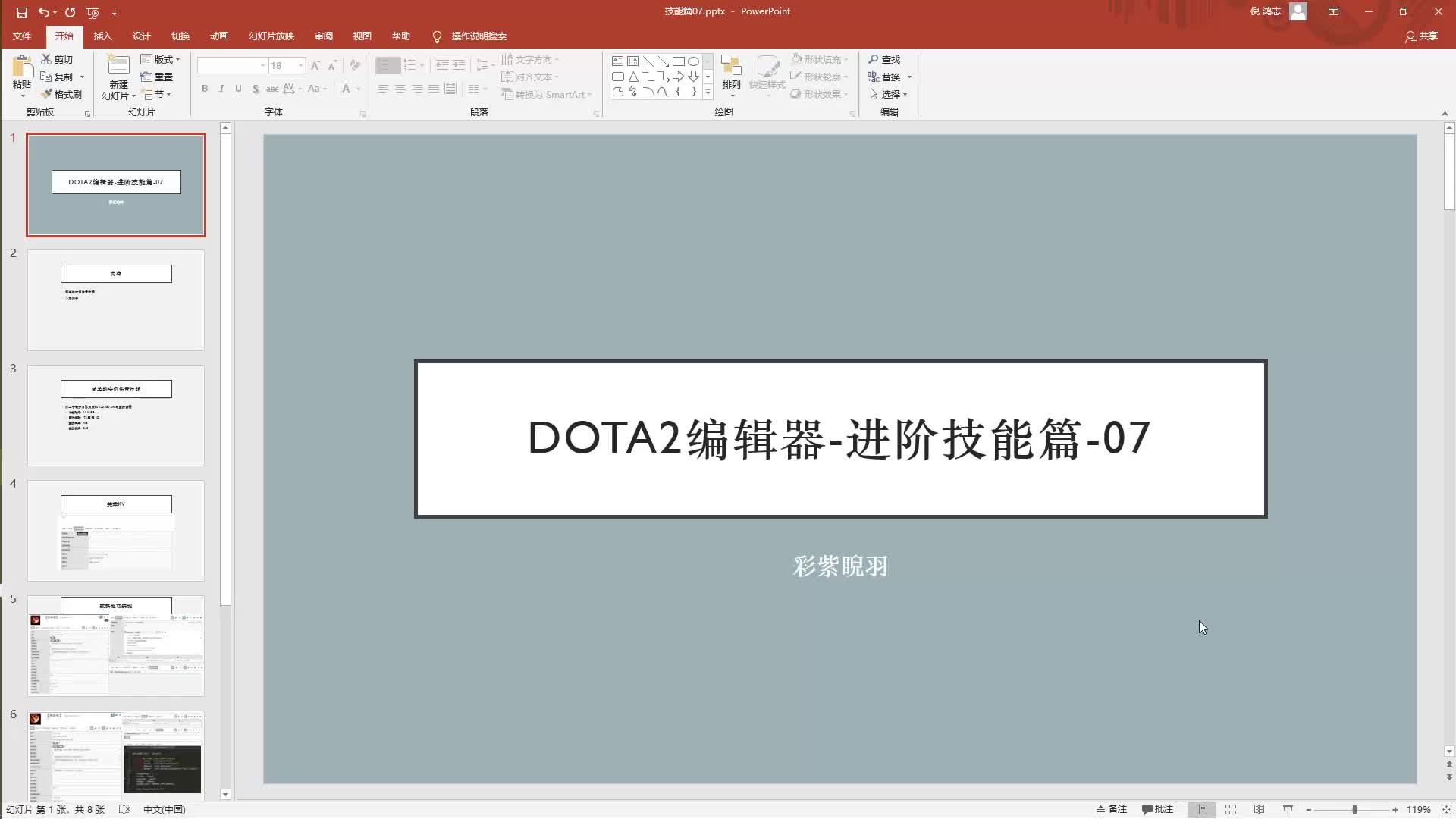Screen dimensions: 1456x819
Task: Redo the last action
Action: pos(70,12)
